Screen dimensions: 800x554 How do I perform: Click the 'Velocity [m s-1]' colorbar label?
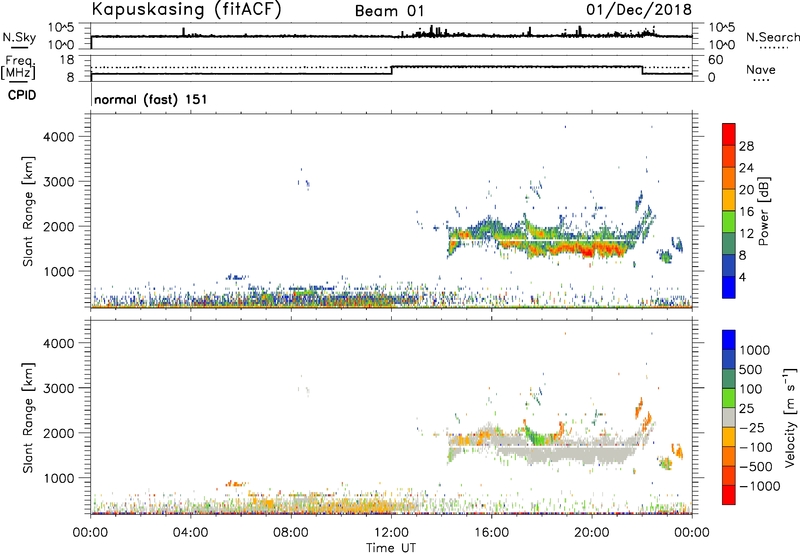[x=790, y=417]
